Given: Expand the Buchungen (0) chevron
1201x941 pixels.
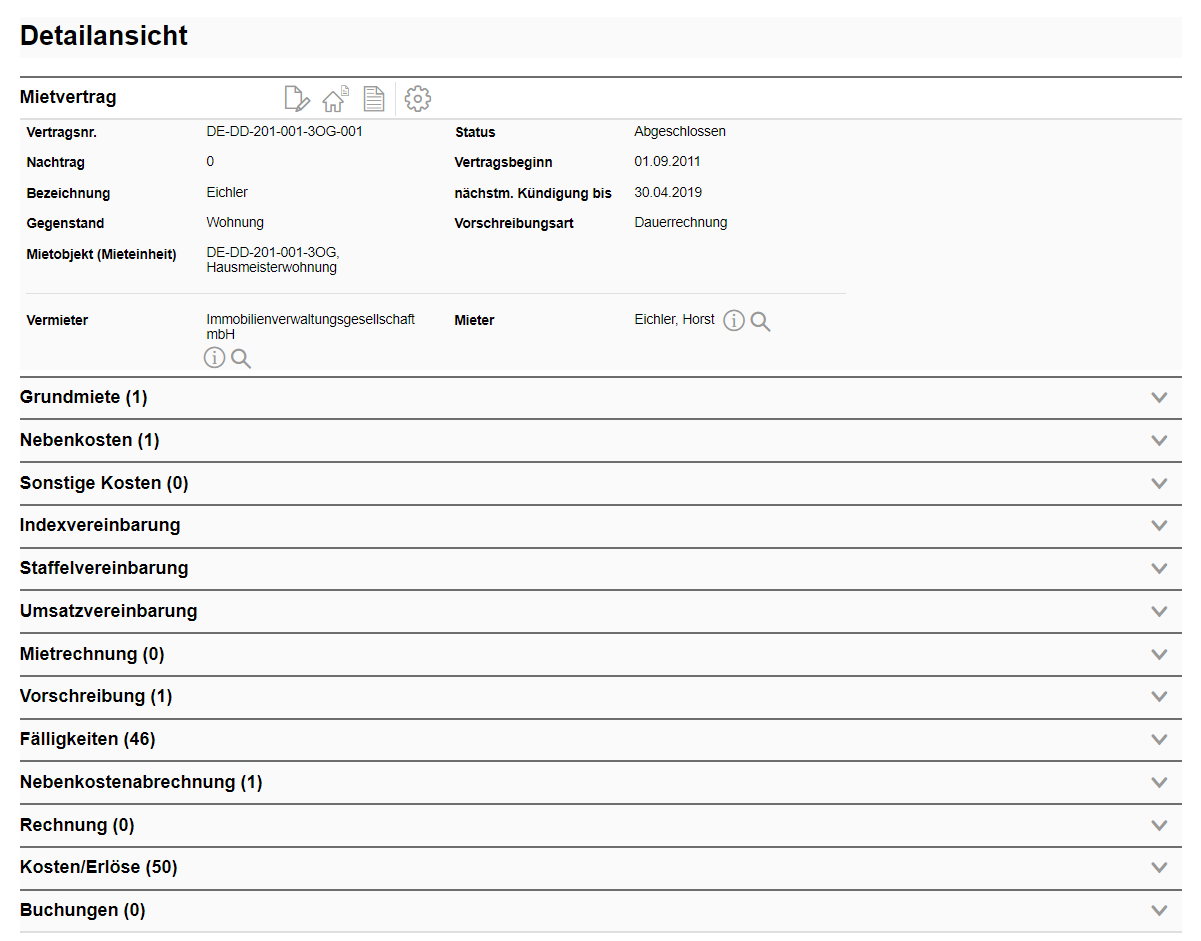Looking at the screenshot, I should pos(1159,911).
